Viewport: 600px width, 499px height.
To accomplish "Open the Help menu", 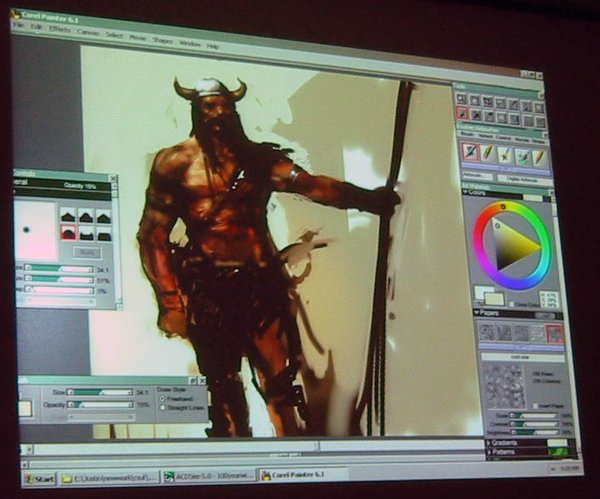I will pyautogui.click(x=212, y=46).
